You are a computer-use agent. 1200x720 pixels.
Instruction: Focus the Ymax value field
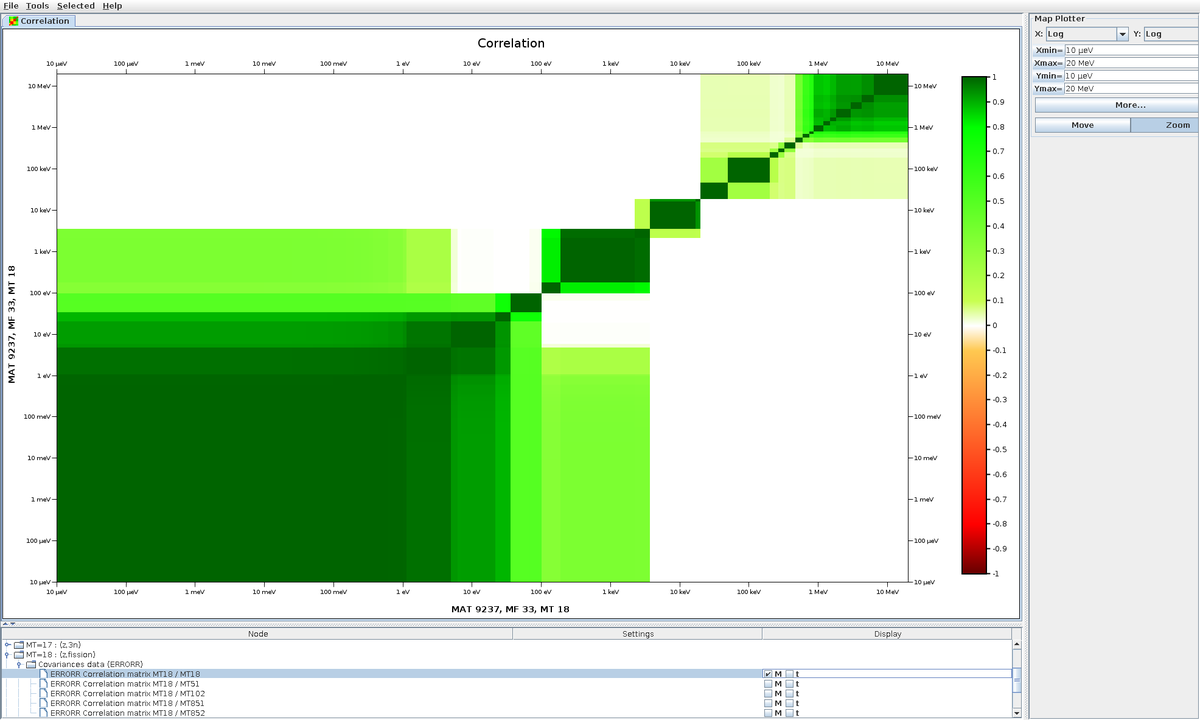point(1131,89)
